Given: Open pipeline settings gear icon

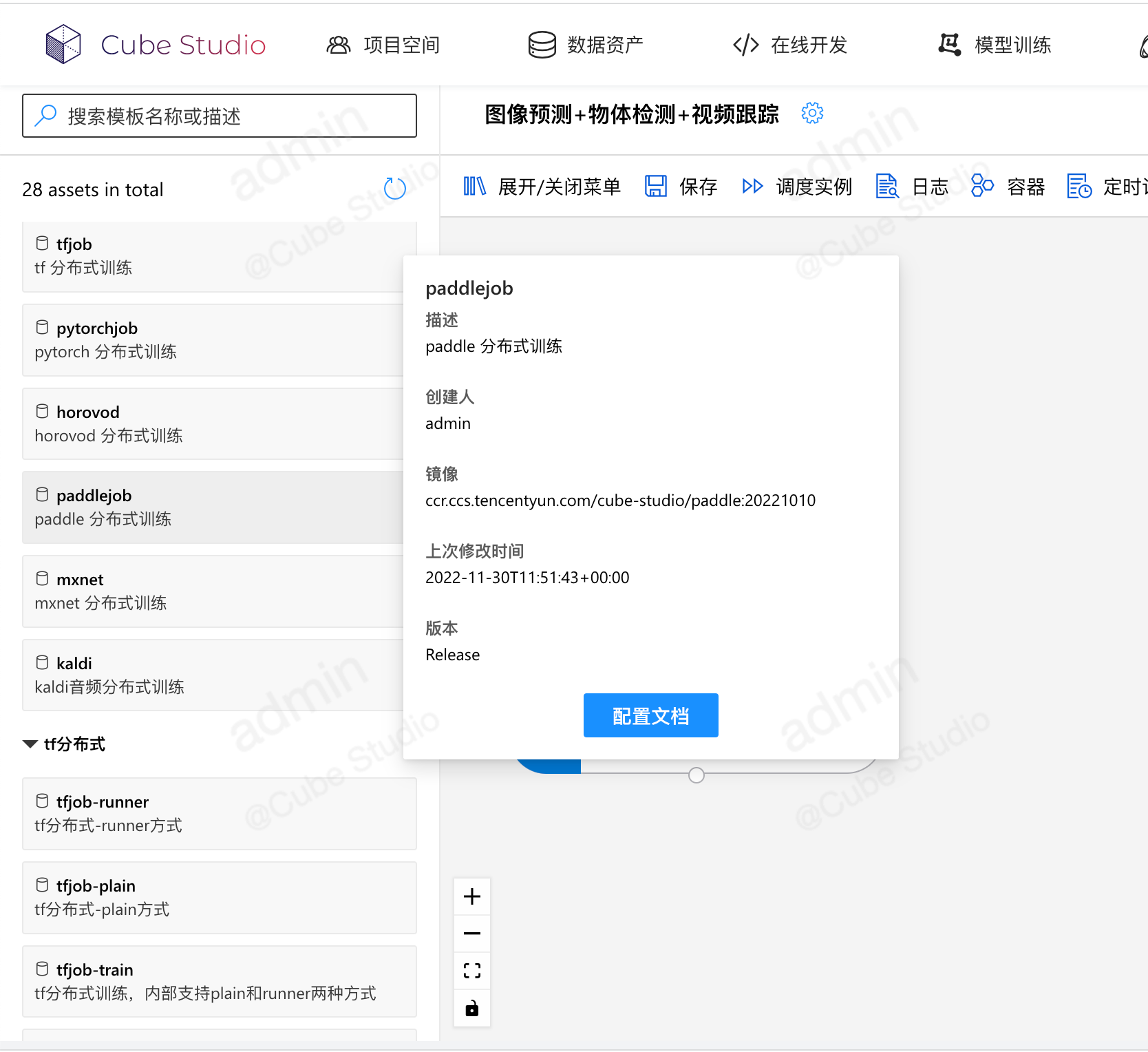Looking at the screenshot, I should pos(812,113).
